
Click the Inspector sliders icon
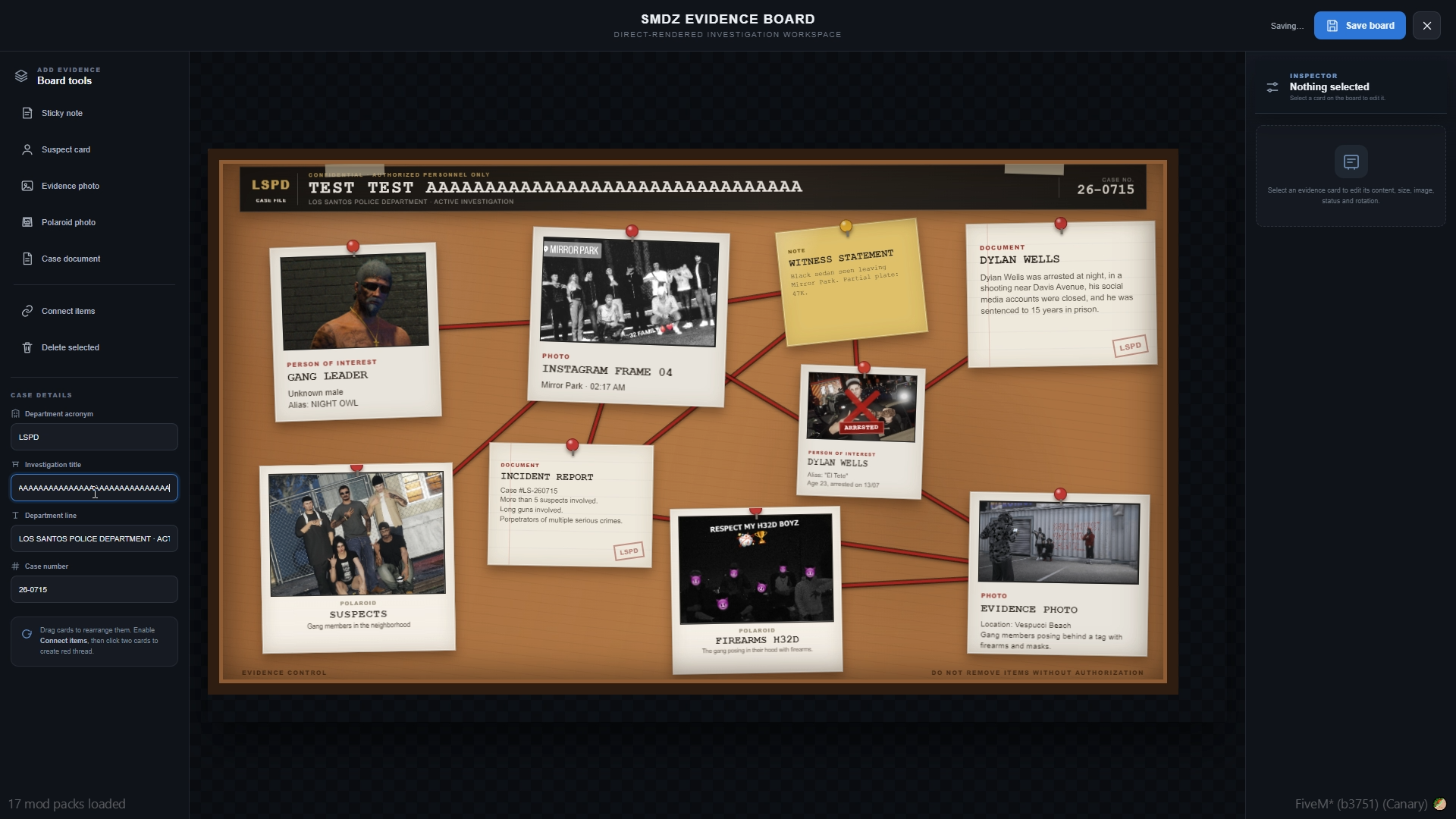coord(1272,87)
